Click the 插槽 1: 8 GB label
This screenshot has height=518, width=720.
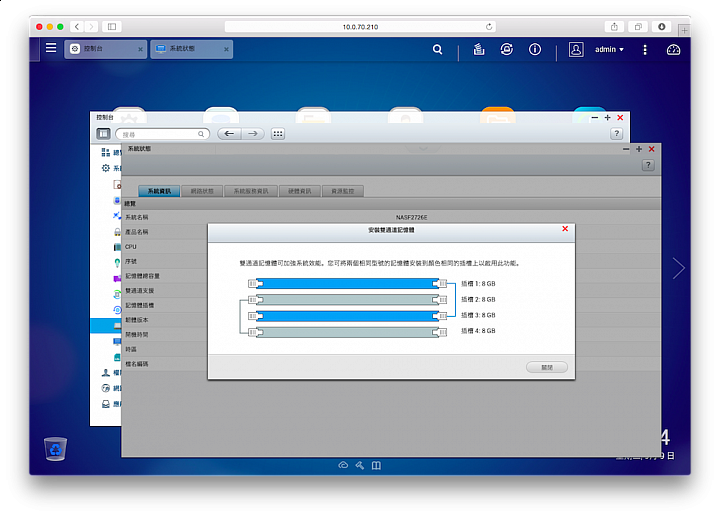(478, 284)
